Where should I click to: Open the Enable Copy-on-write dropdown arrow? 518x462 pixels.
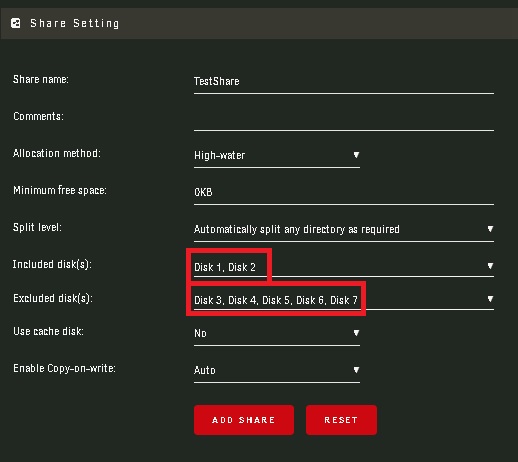coord(356,370)
